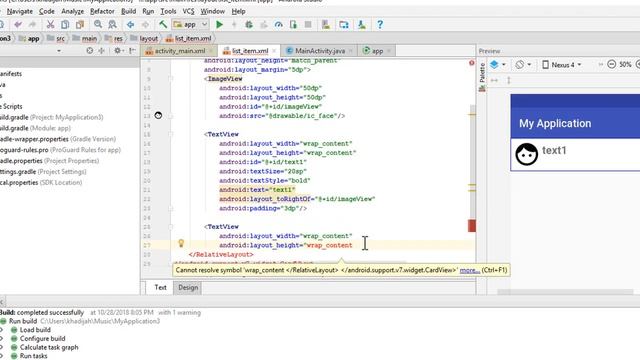
Task: Switch to the Design tab
Action: coord(188,287)
